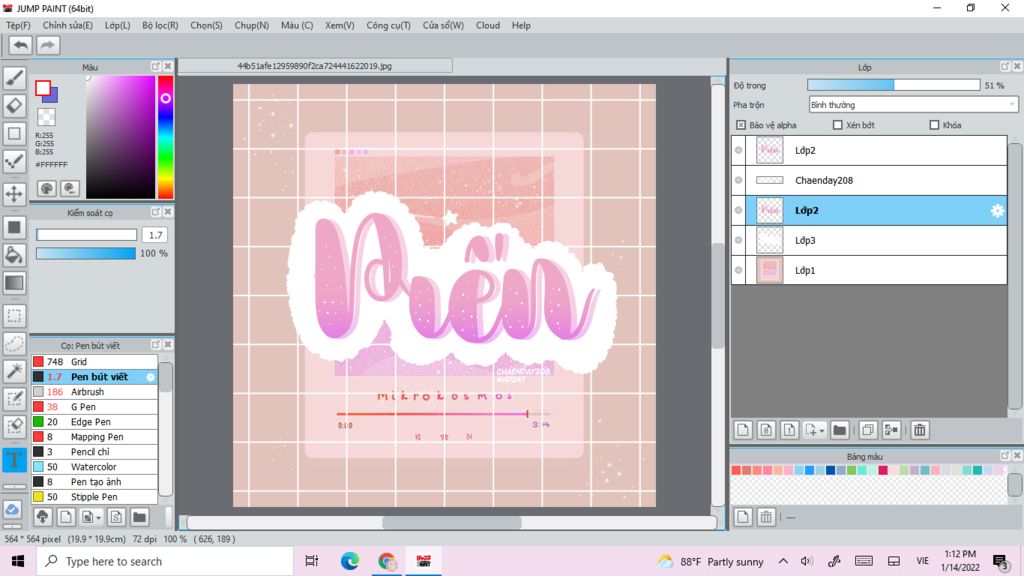Select the Eraser tool
The height and width of the screenshot is (576, 1024).
(x=14, y=105)
